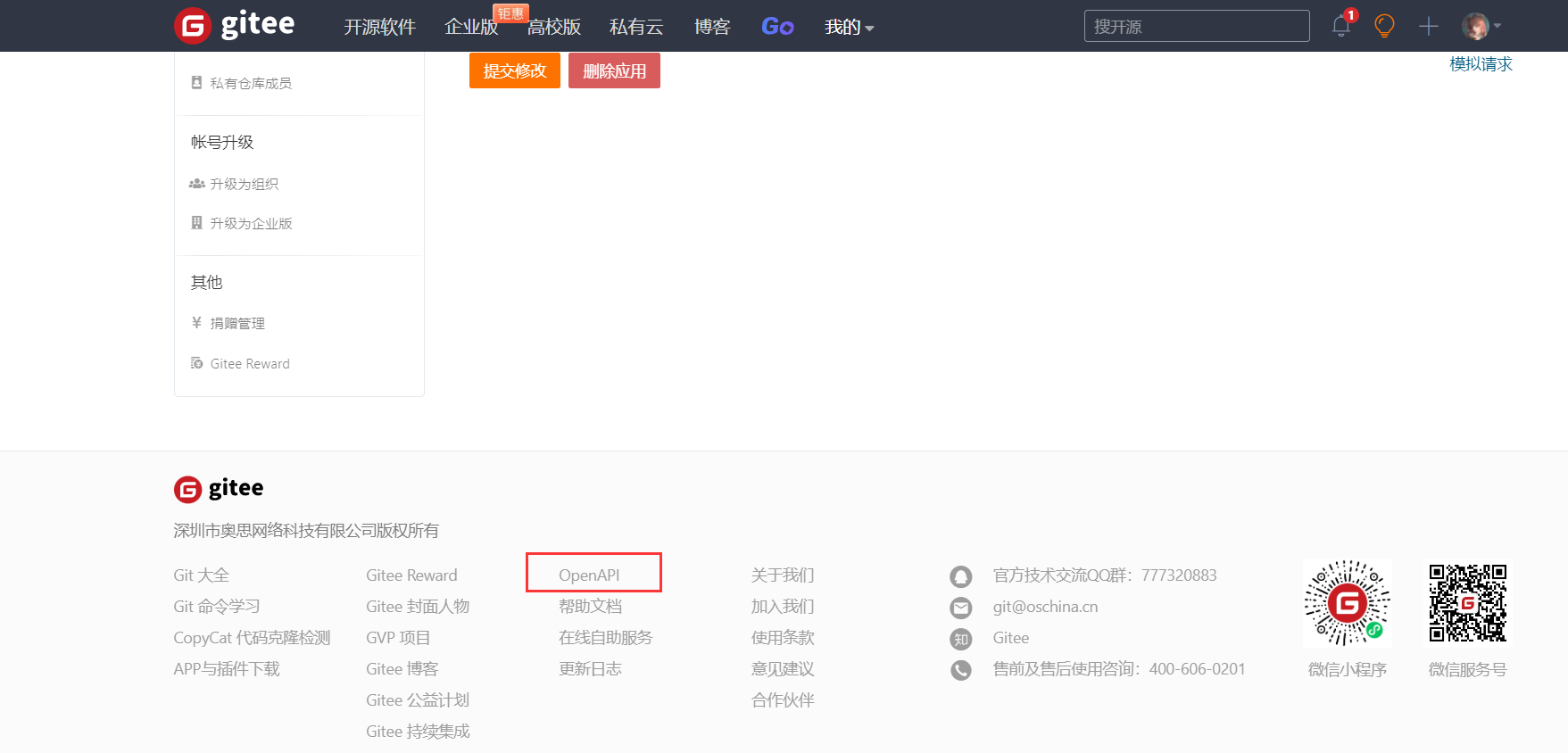The width and height of the screenshot is (1568, 753).
Task: Open 帮助文档 footer link
Action: click(590, 607)
